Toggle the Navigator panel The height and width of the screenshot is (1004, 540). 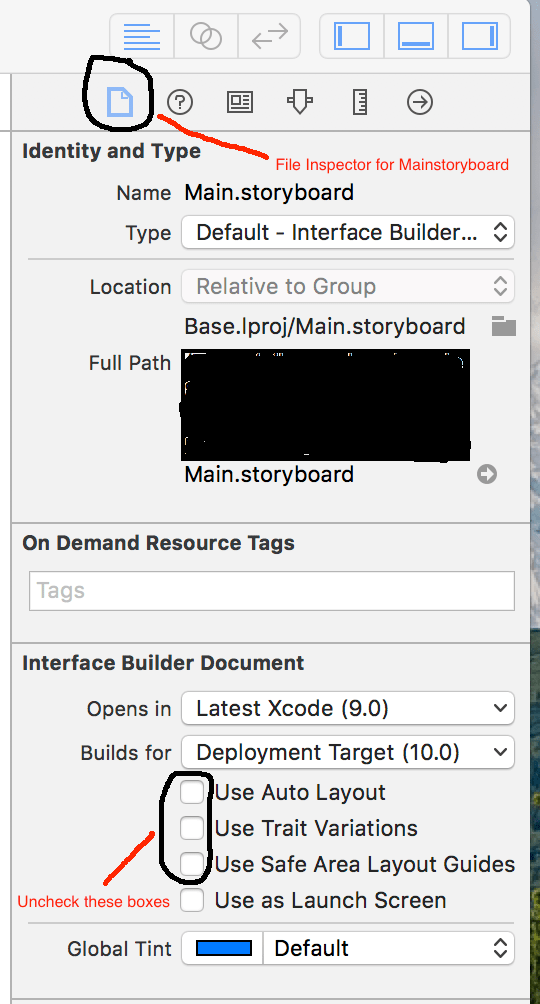[352, 36]
